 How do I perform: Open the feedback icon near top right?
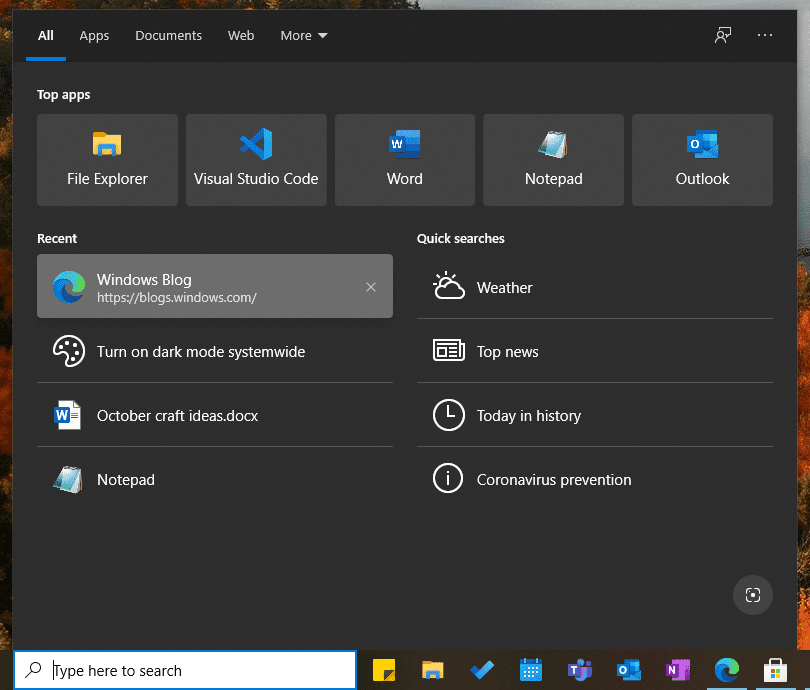[x=722, y=35]
